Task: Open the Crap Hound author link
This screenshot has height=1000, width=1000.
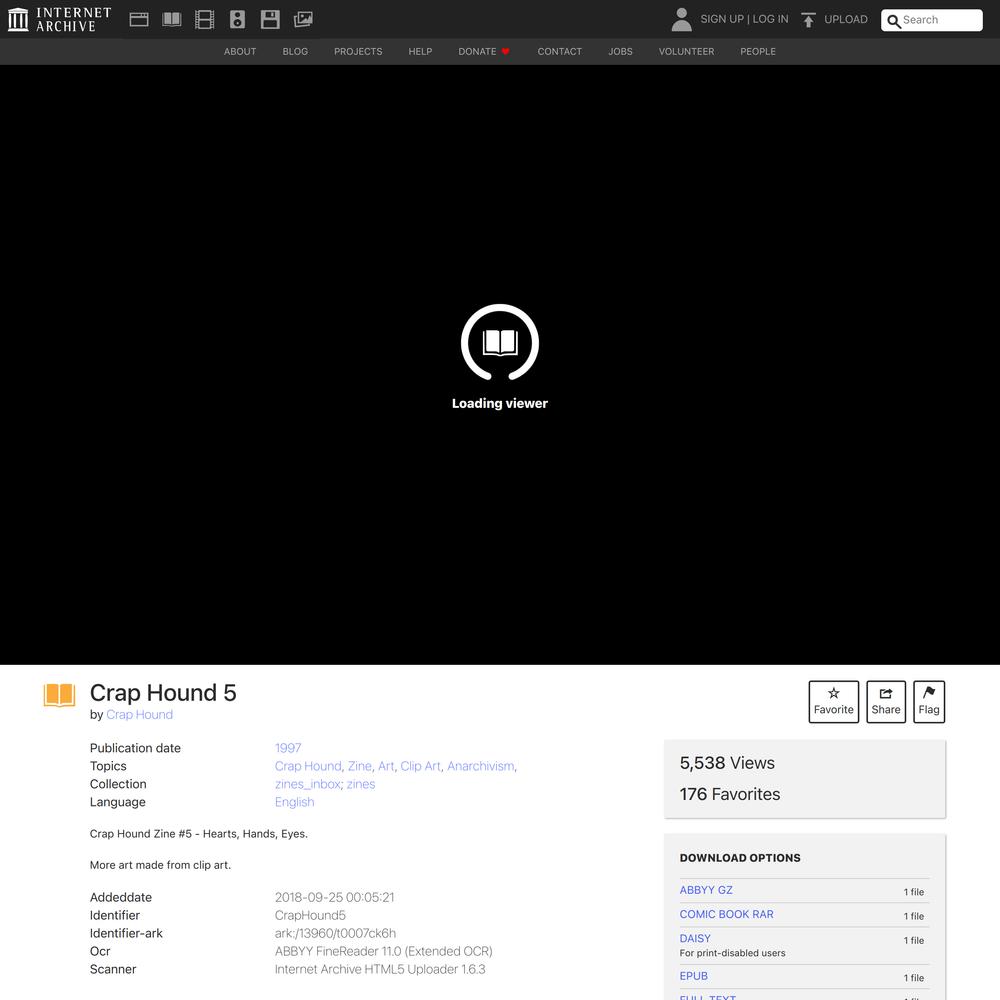Action: point(139,714)
